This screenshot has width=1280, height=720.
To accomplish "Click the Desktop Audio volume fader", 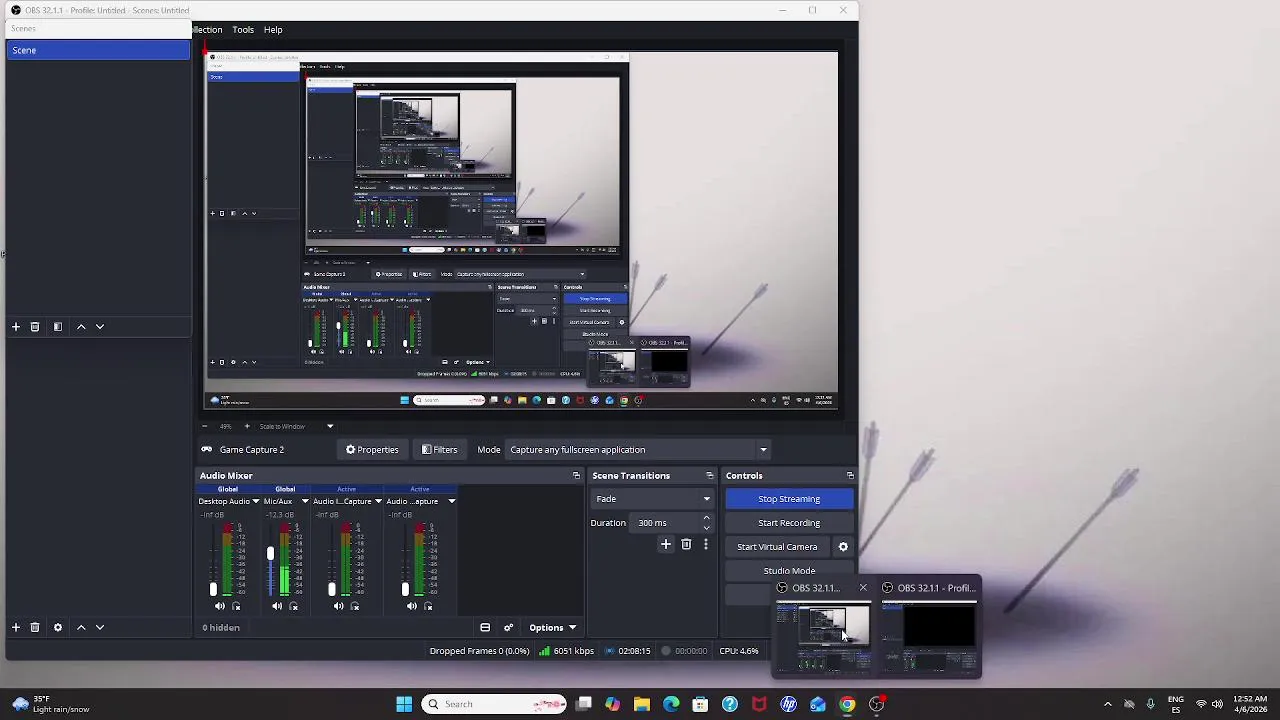I will point(213,589).
